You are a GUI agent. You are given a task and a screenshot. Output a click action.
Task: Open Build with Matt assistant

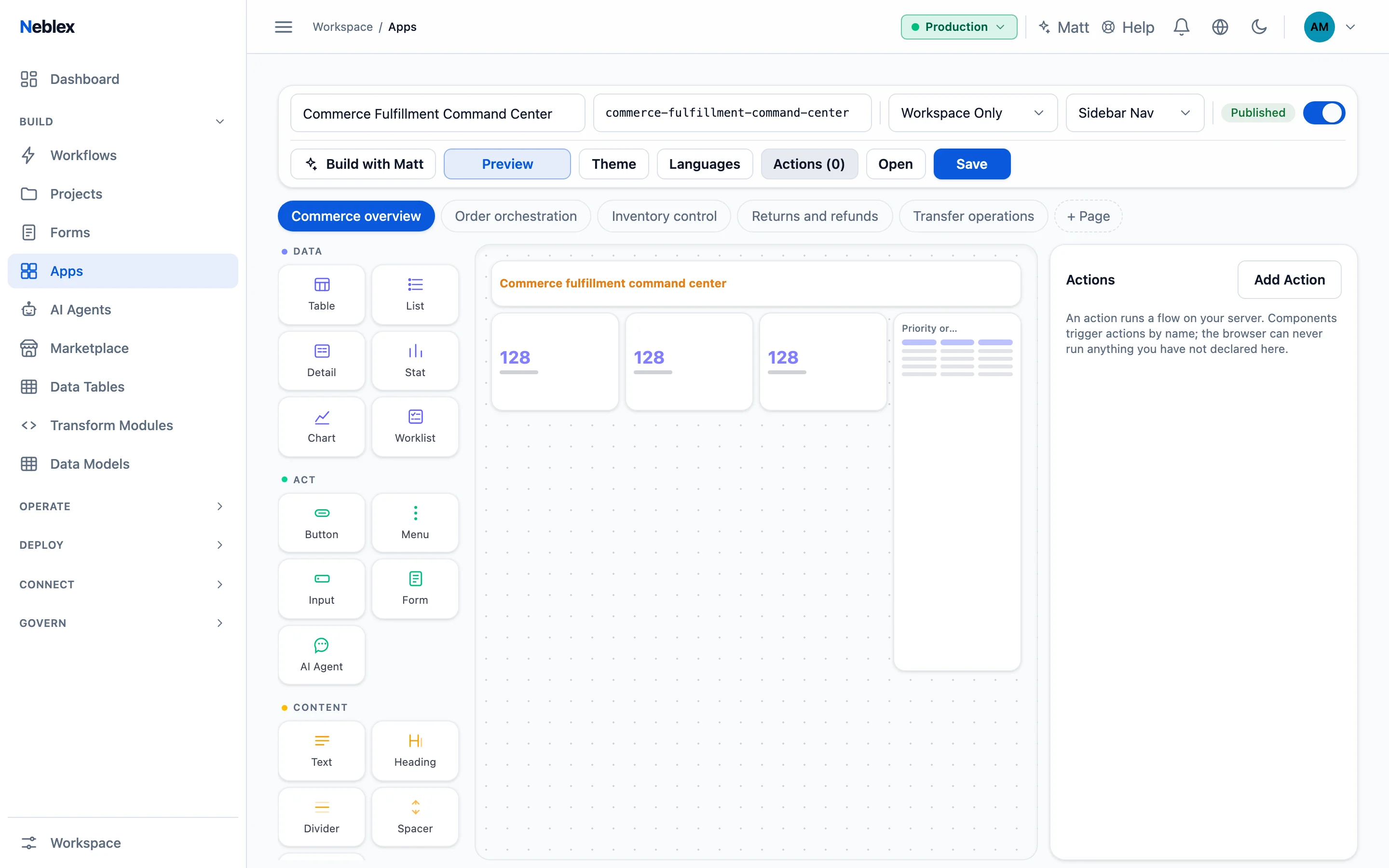(x=363, y=164)
